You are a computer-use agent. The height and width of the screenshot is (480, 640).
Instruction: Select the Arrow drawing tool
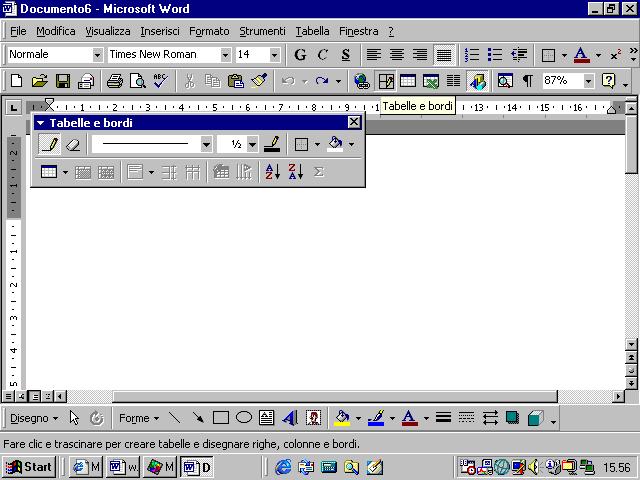(x=198, y=418)
